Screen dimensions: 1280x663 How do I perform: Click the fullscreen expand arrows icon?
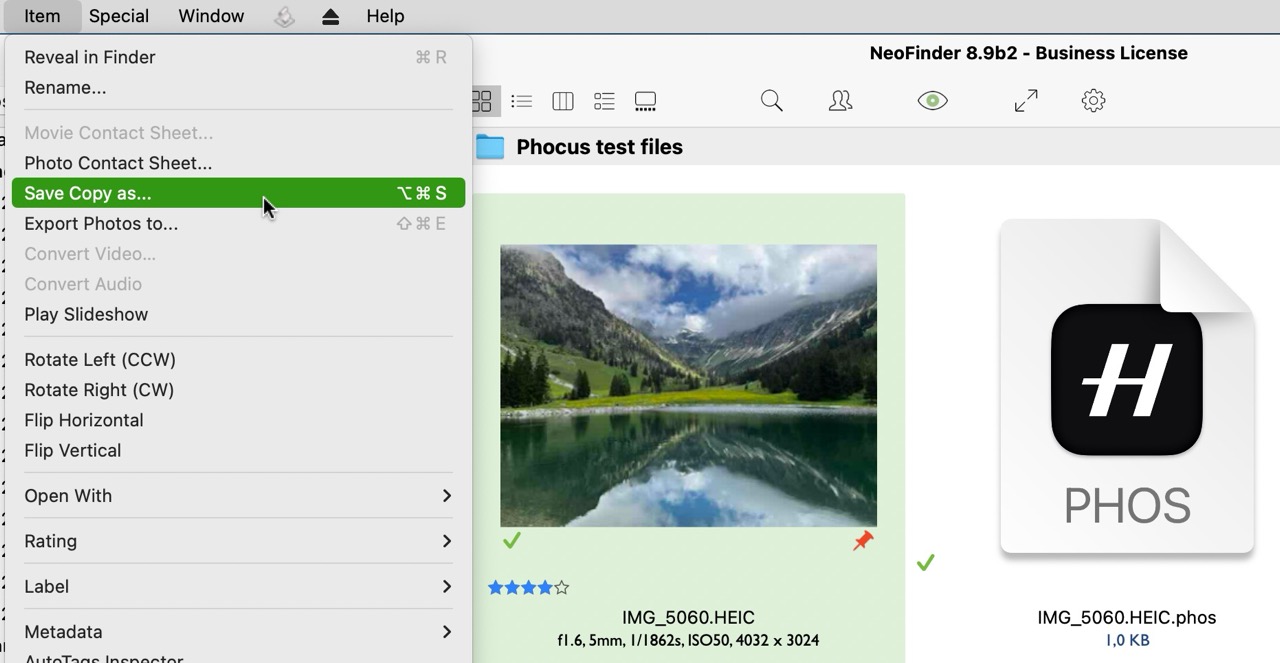point(1026,101)
